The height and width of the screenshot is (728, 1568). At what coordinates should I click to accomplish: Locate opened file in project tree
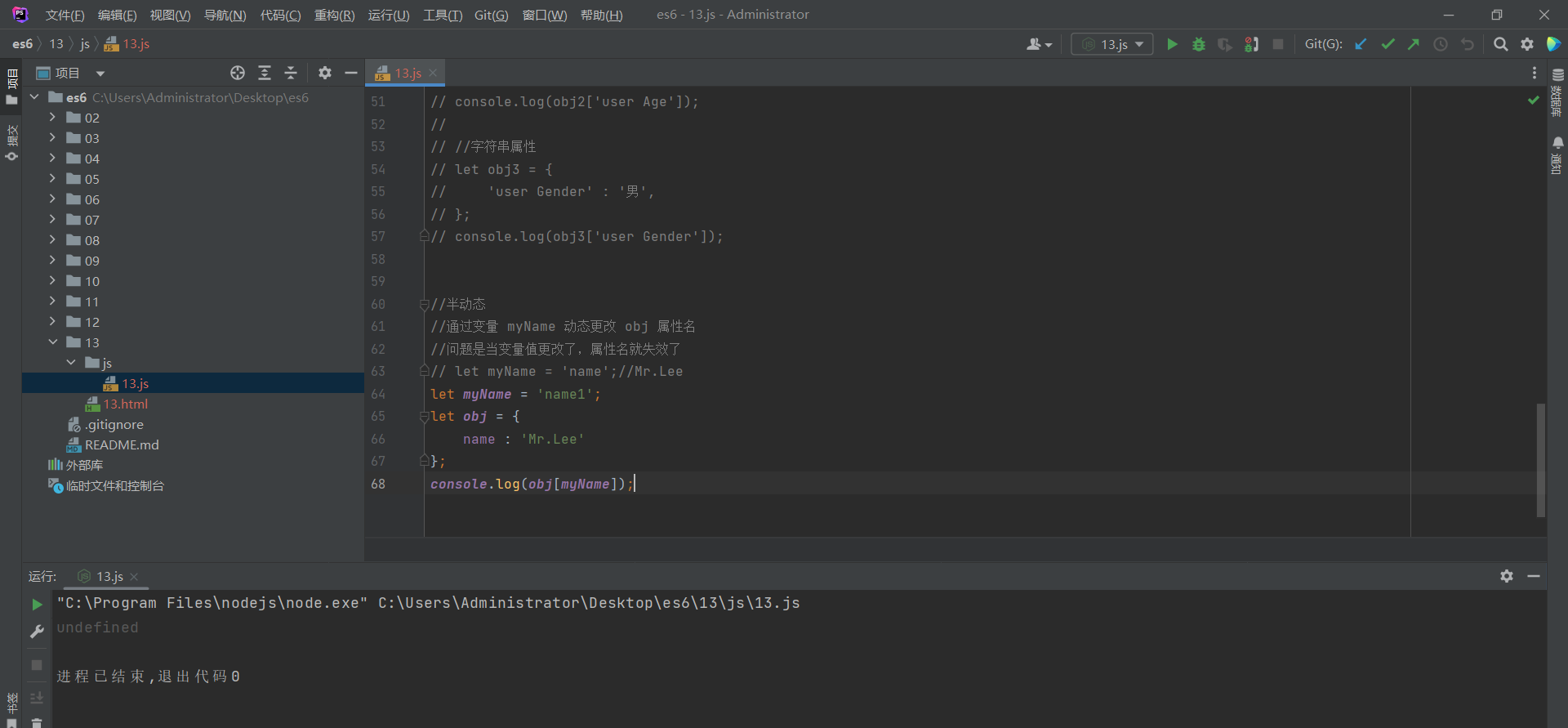tap(238, 73)
